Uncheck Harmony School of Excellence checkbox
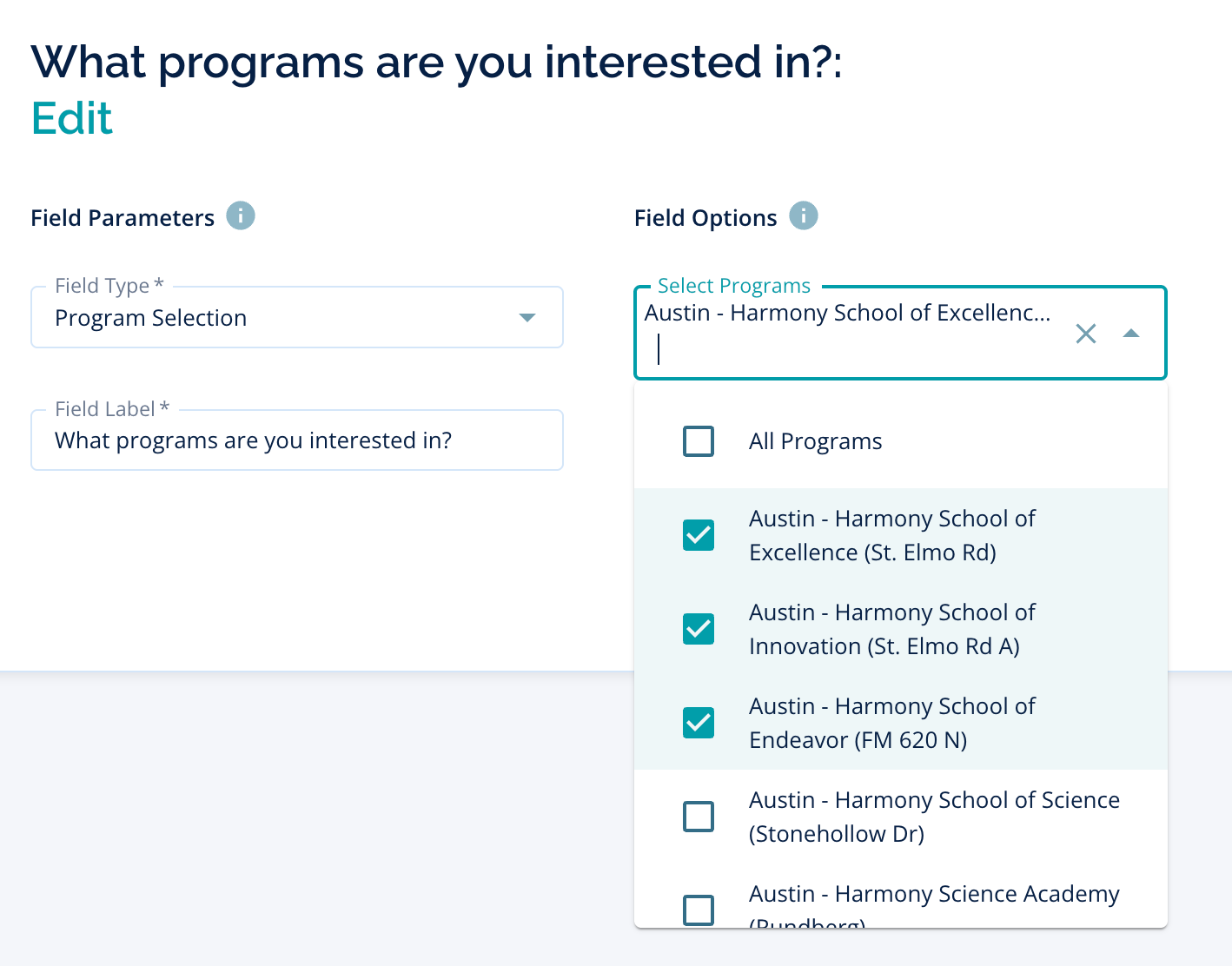 (699, 535)
